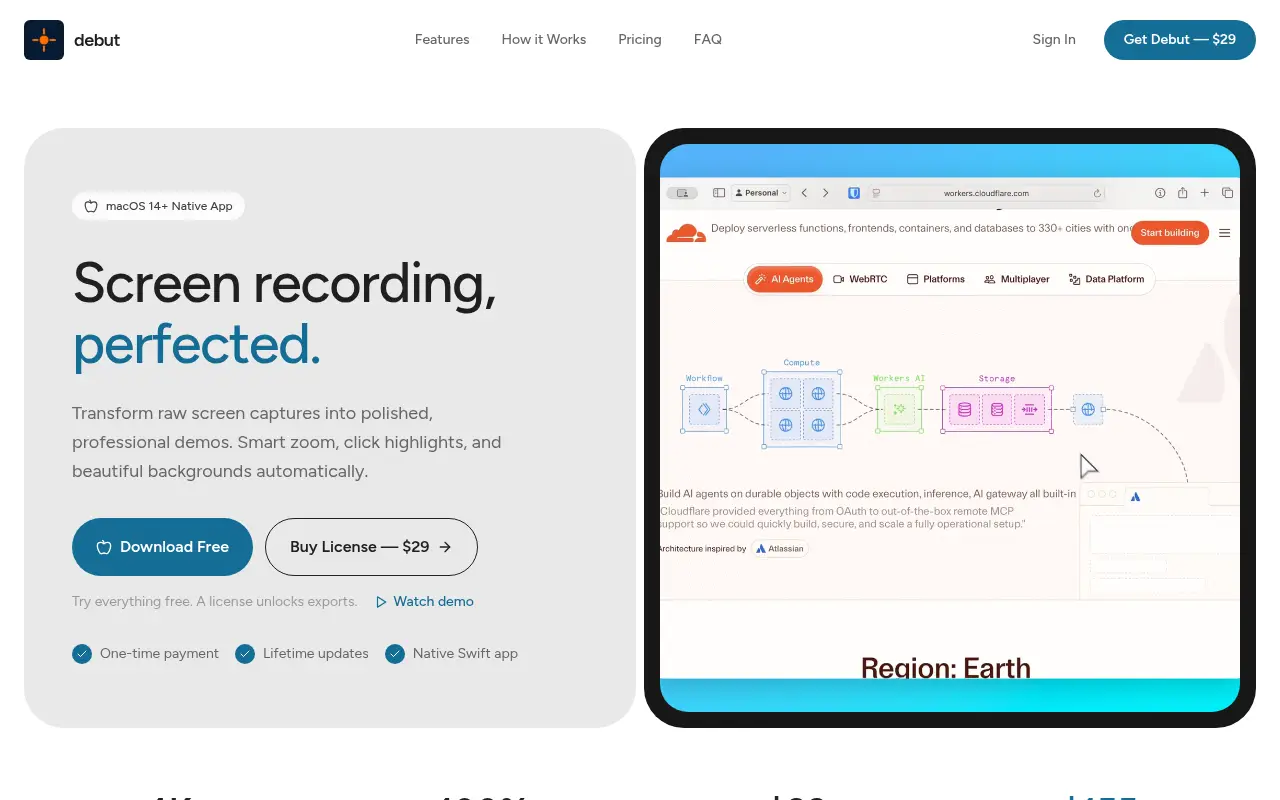Switch to the Data Platform tab
Image resolution: width=1280 pixels, height=800 pixels.
[x=1106, y=280]
